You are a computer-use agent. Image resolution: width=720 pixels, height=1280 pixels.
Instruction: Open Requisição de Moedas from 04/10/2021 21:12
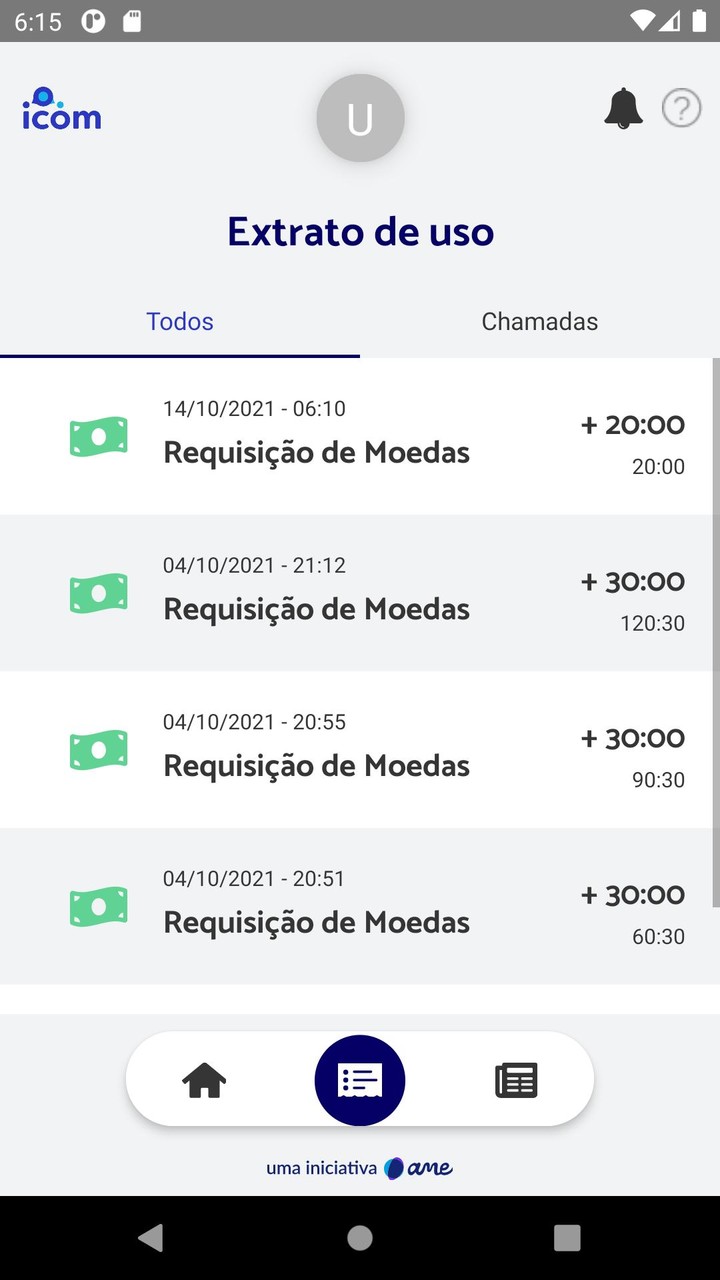(316, 609)
